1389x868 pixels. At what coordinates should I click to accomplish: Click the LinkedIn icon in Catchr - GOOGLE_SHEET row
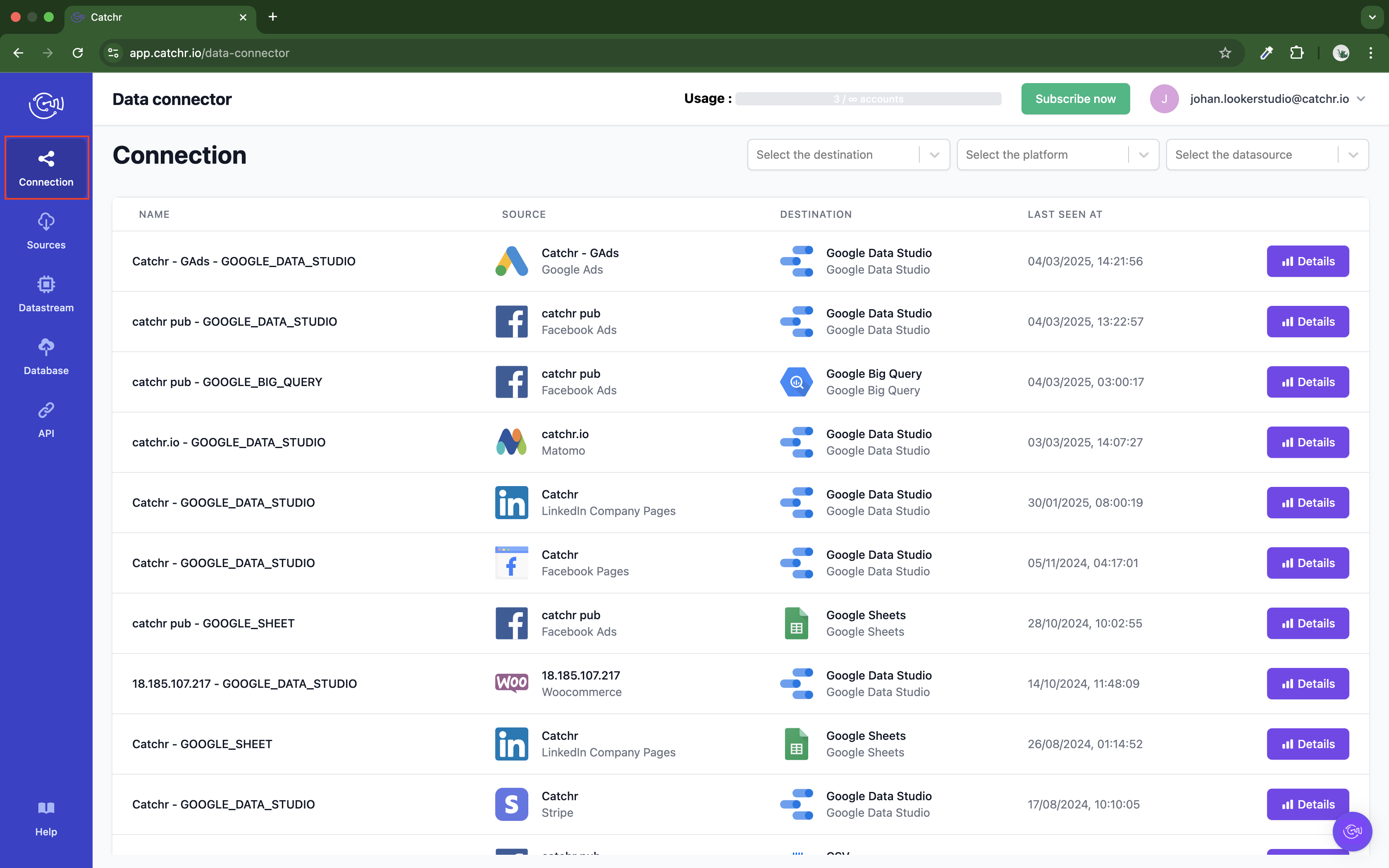tap(511, 744)
